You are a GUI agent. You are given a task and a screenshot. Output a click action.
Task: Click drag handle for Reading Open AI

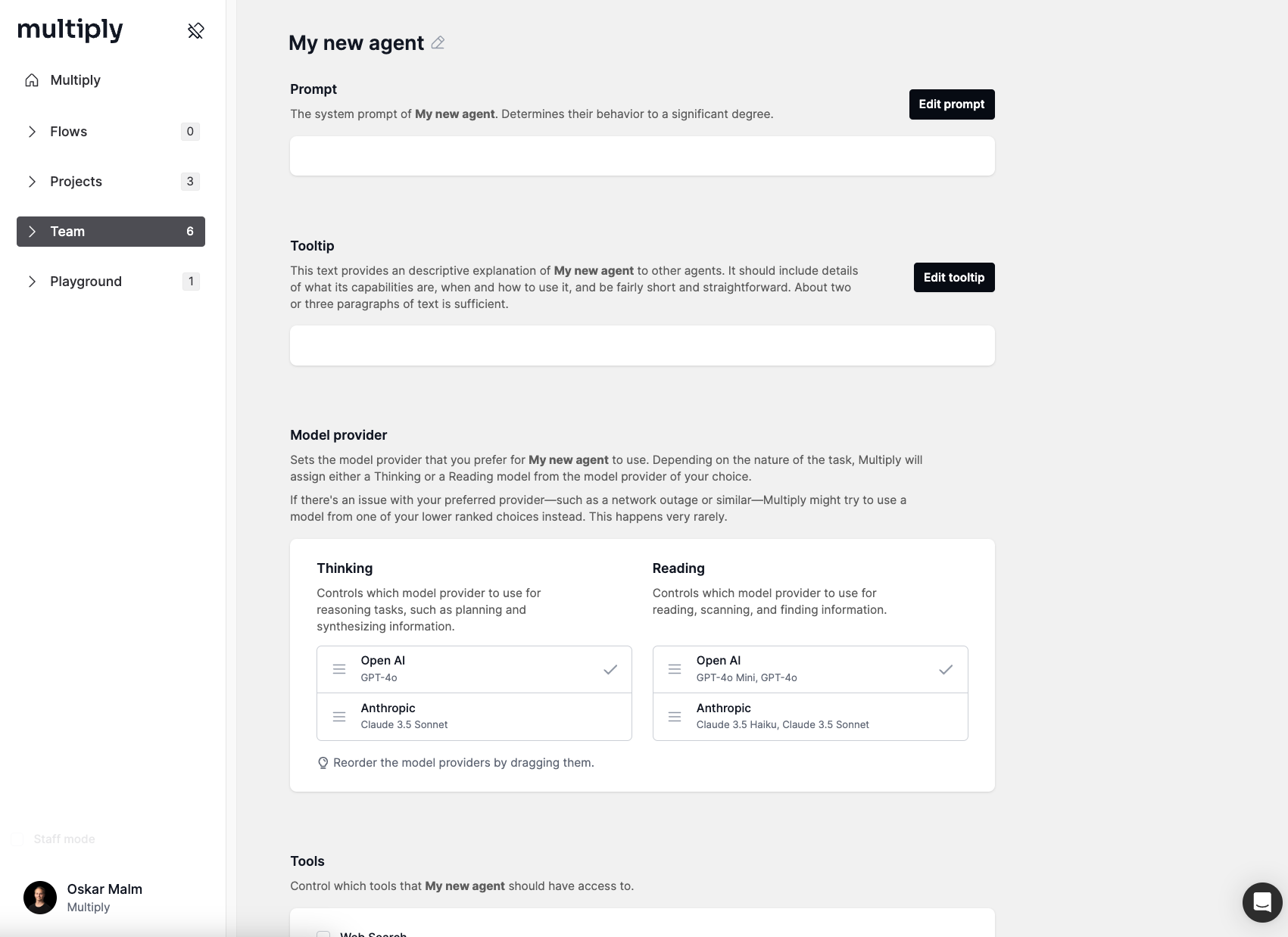675,669
